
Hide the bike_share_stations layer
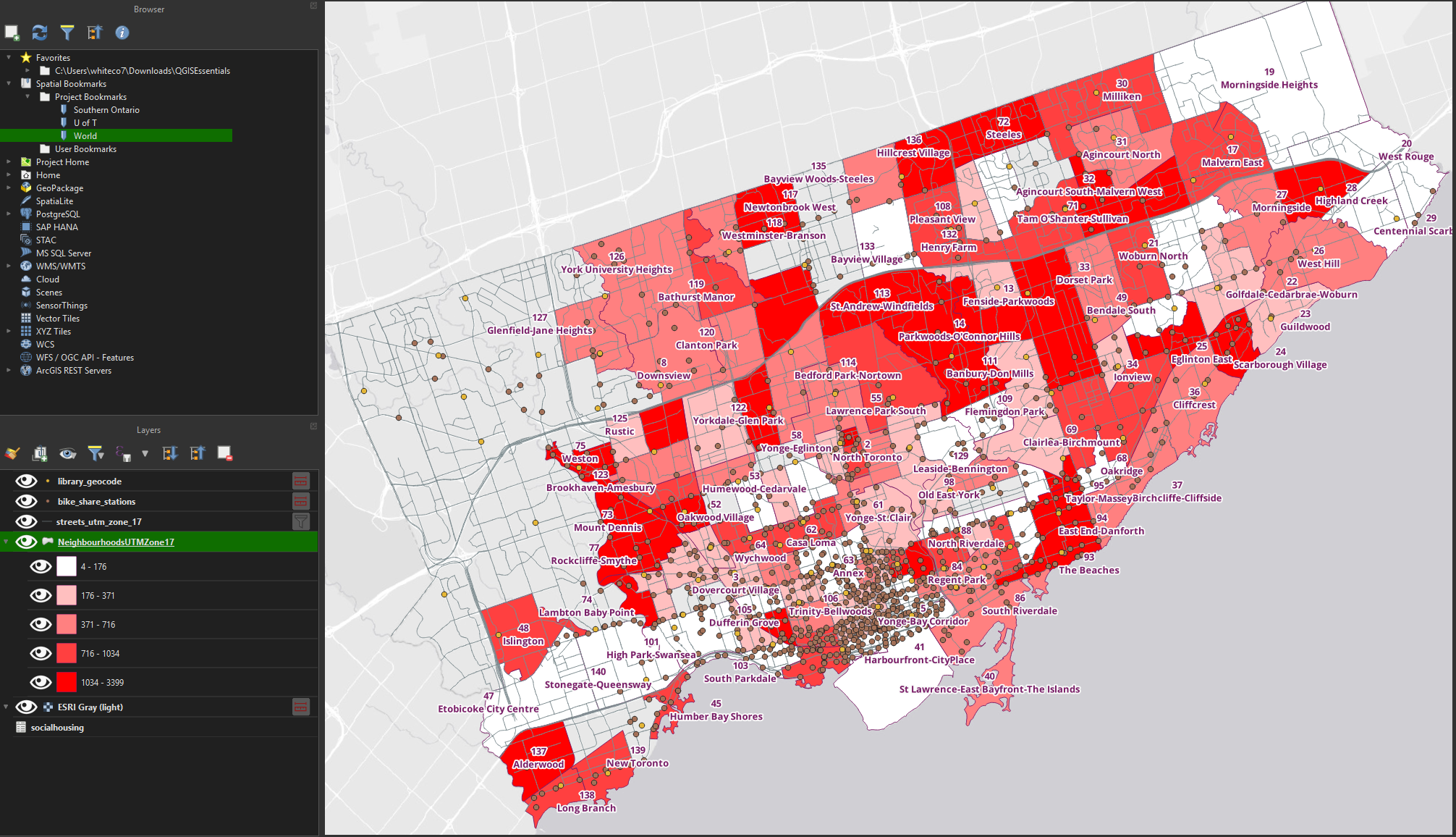27,501
